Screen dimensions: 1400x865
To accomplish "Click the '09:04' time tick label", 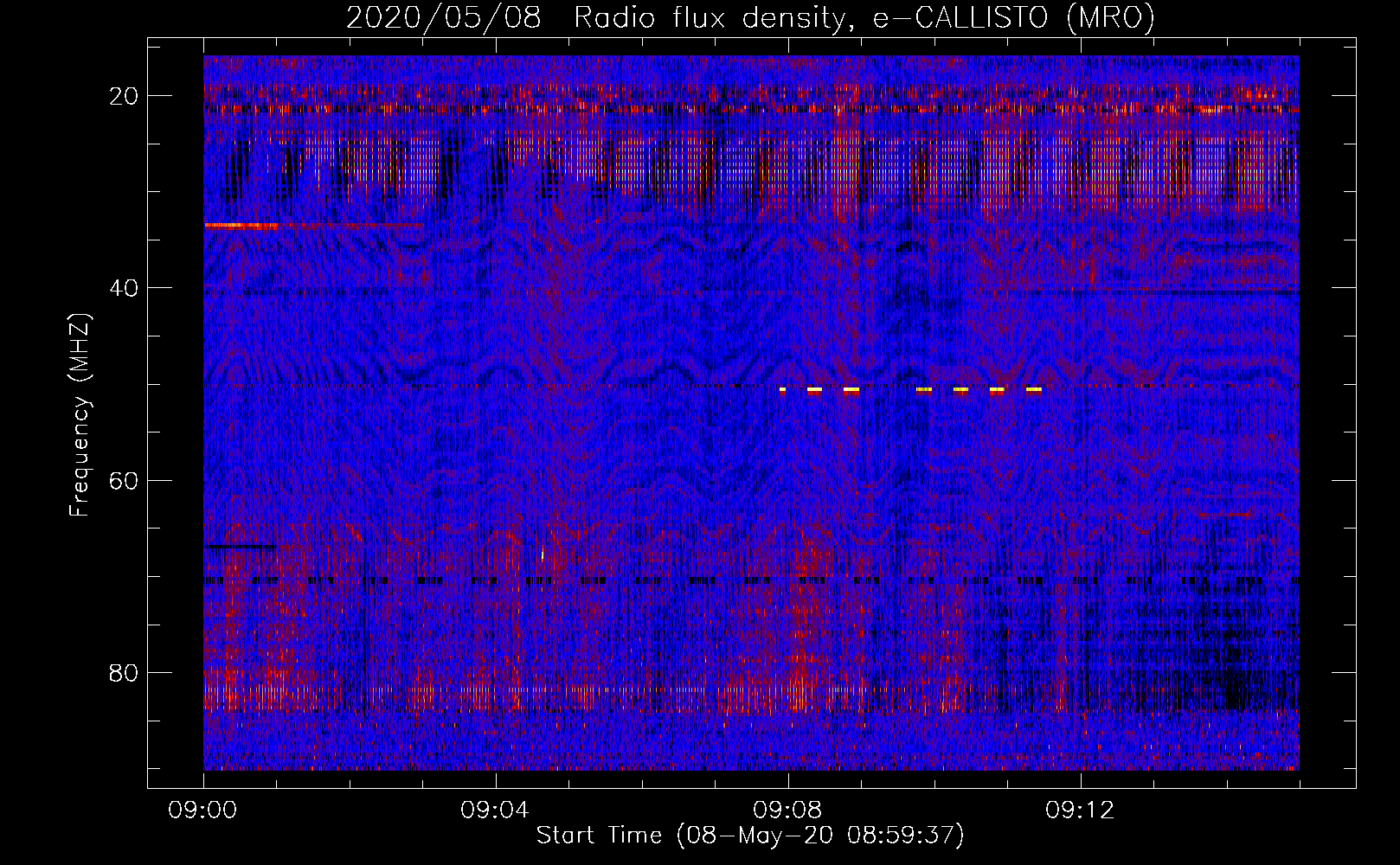I will pyautogui.click(x=495, y=811).
